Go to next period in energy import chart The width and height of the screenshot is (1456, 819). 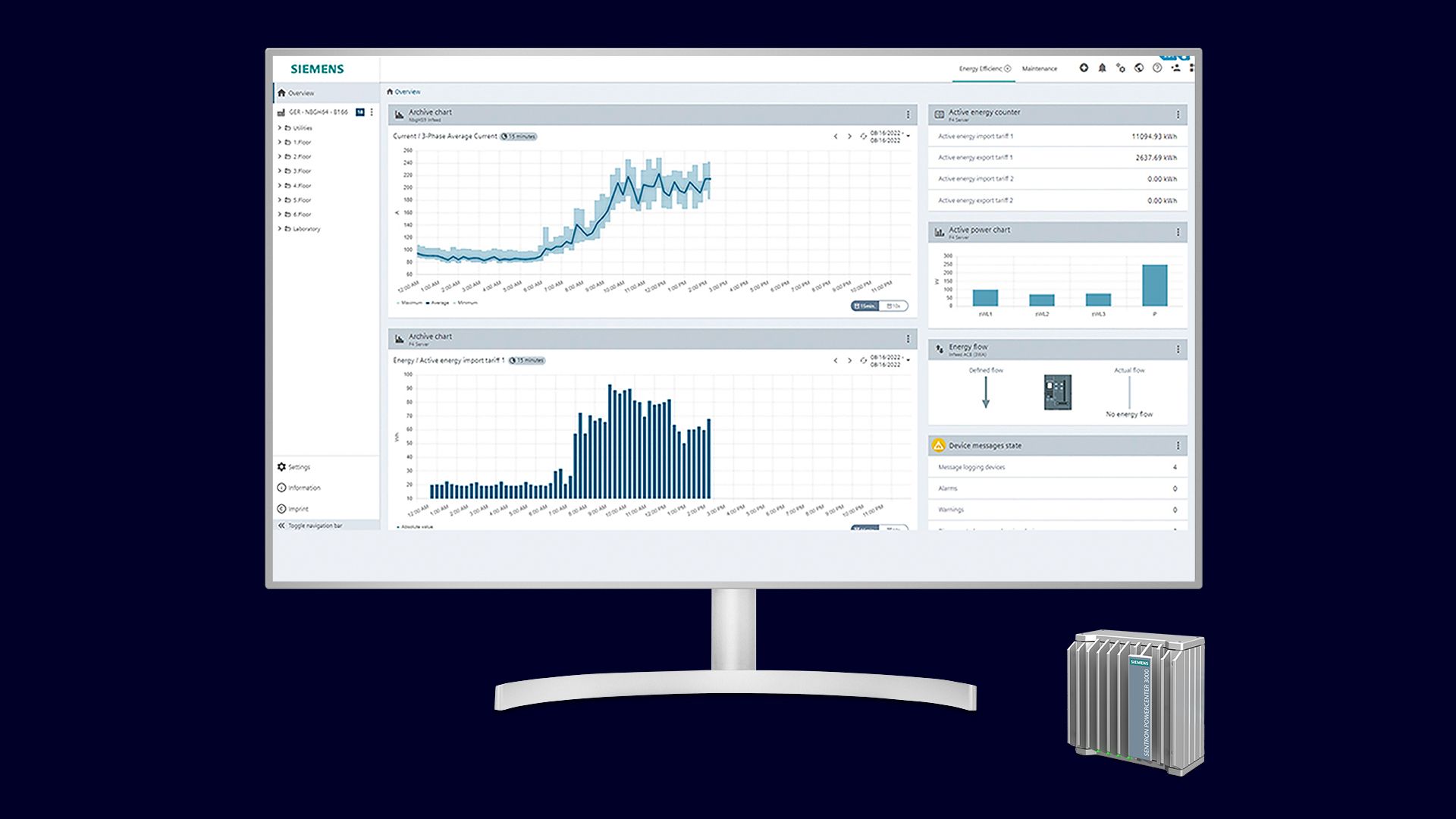click(849, 360)
